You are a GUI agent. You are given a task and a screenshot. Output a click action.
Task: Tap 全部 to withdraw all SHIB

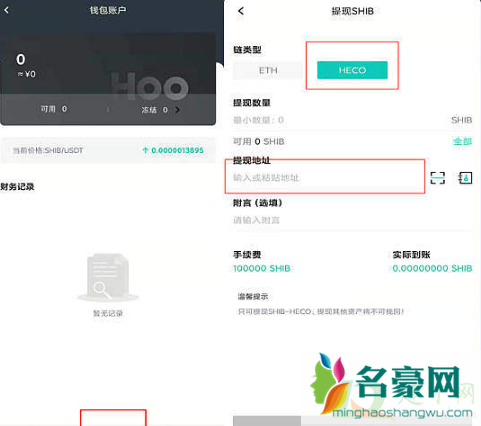462,141
